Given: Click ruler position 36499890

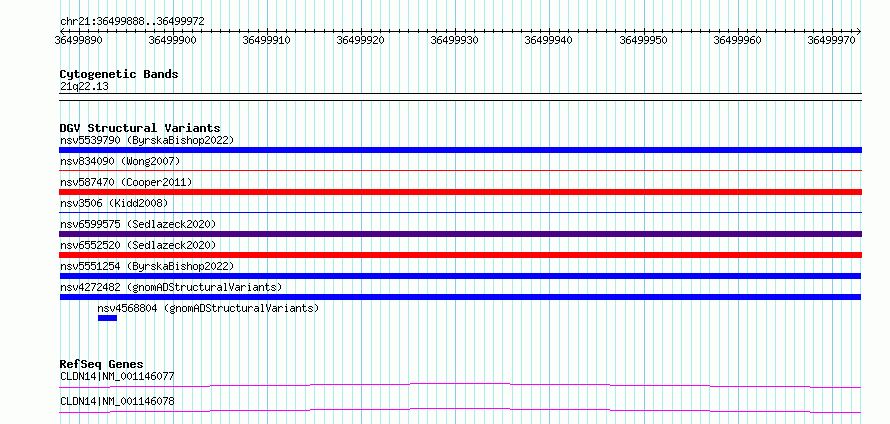Looking at the screenshot, I should pyautogui.click(x=78, y=40).
